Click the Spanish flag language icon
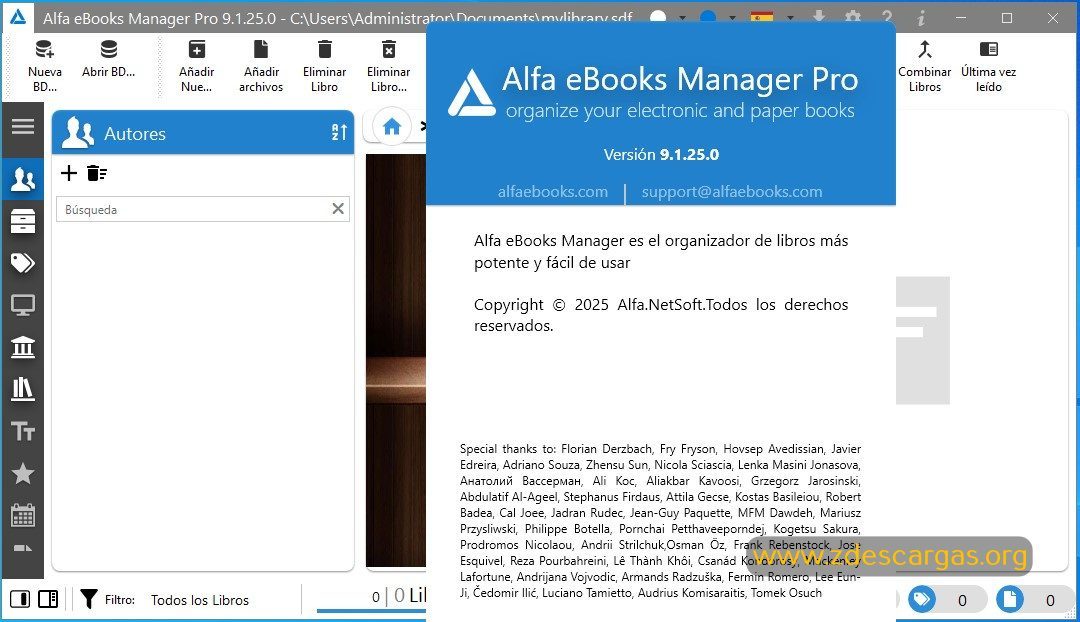 pyautogui.click(x=762, y=18)
